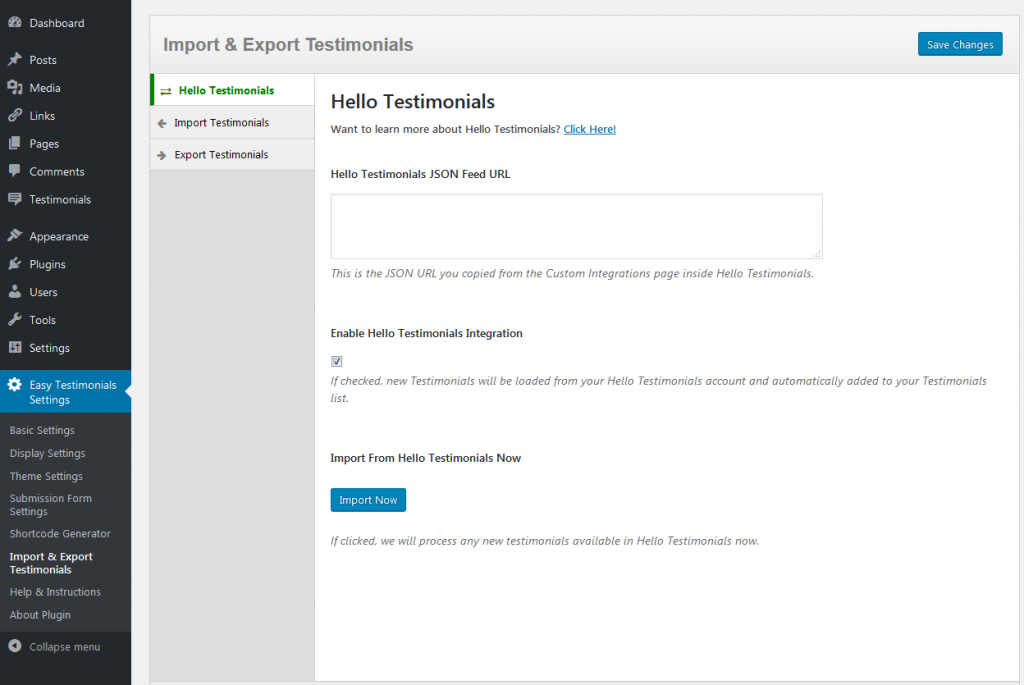
Task: Click the Dashboard gauge icon
Action: point(15,23)
